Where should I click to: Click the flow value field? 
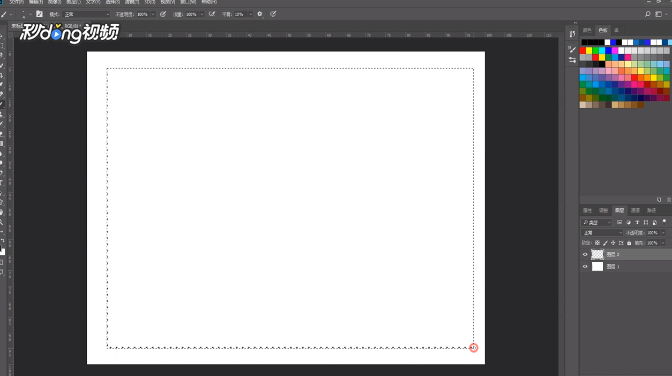point(191,15)
